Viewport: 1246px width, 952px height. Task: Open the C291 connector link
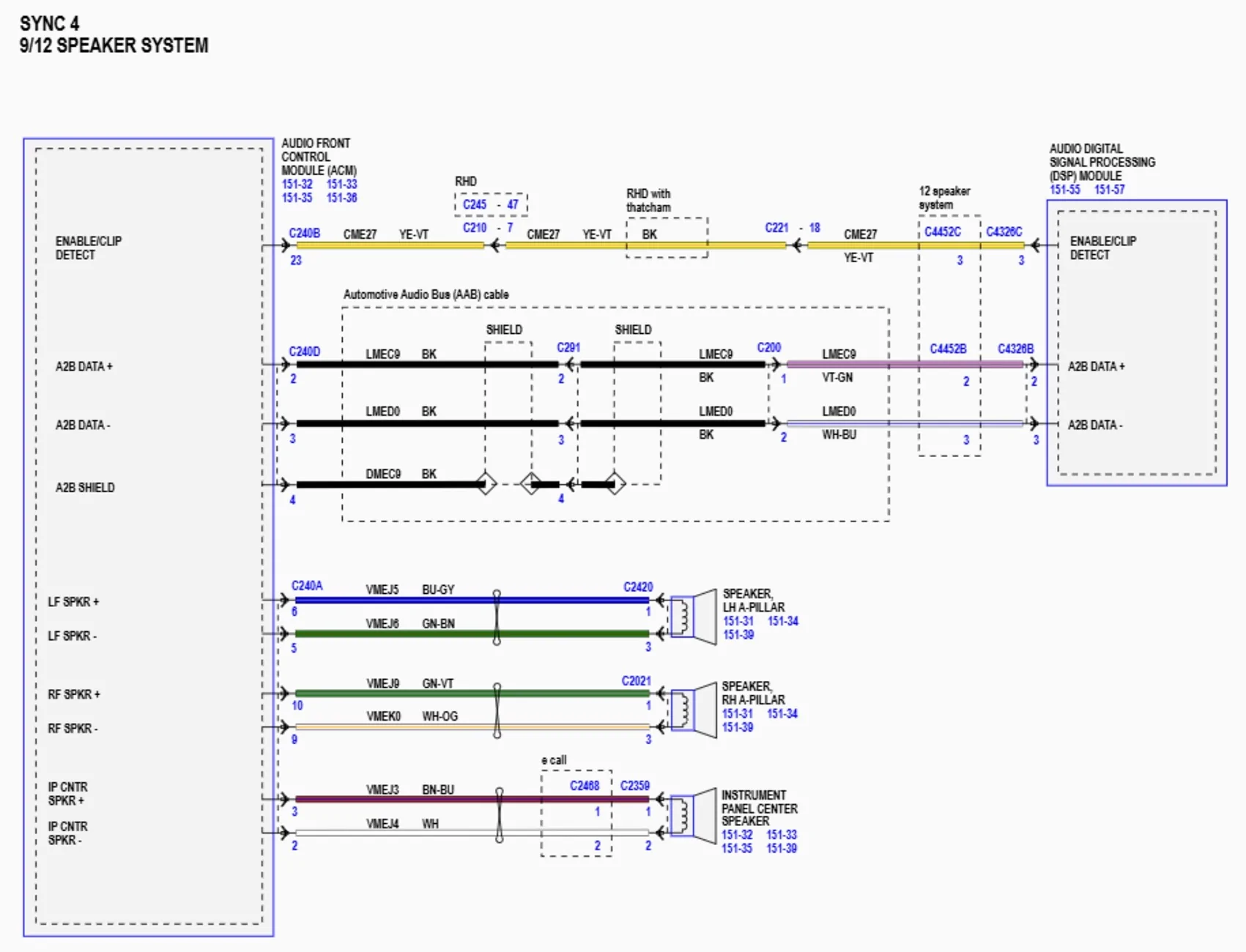coord(568,347)
